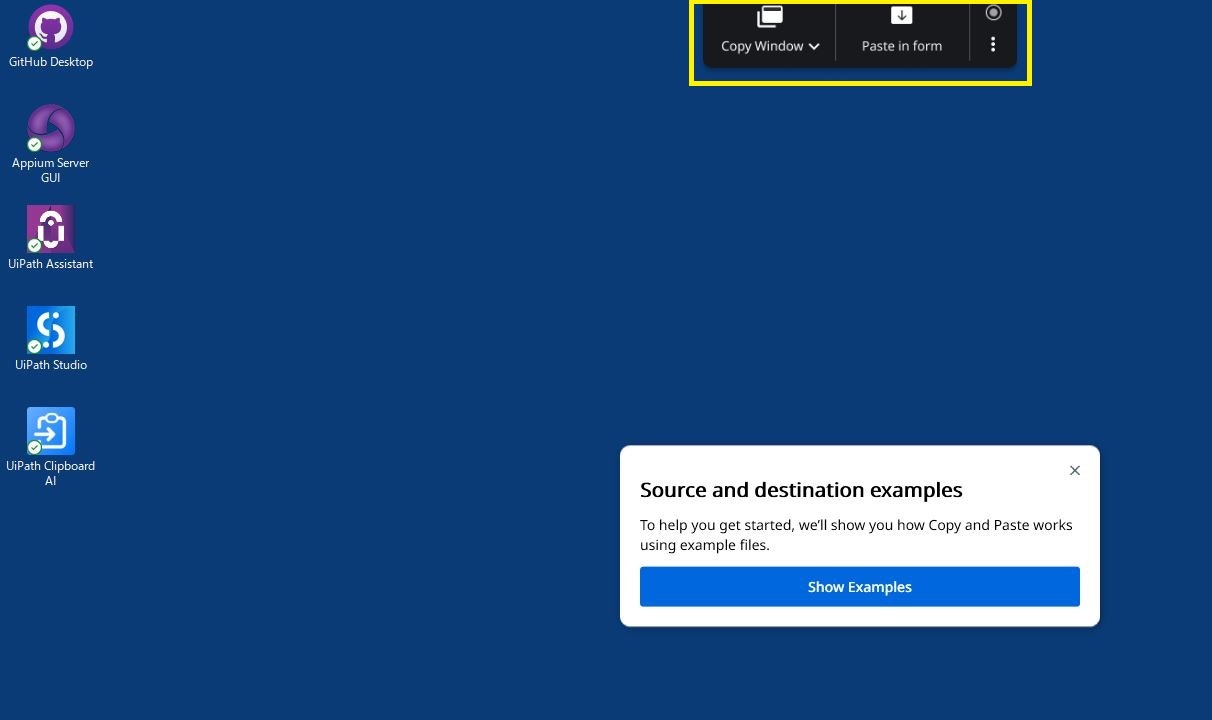Launch UiPath Assistant from the desktop
Screen dimensions: 1212x720
pyautogui.click(x=51, y=238)
